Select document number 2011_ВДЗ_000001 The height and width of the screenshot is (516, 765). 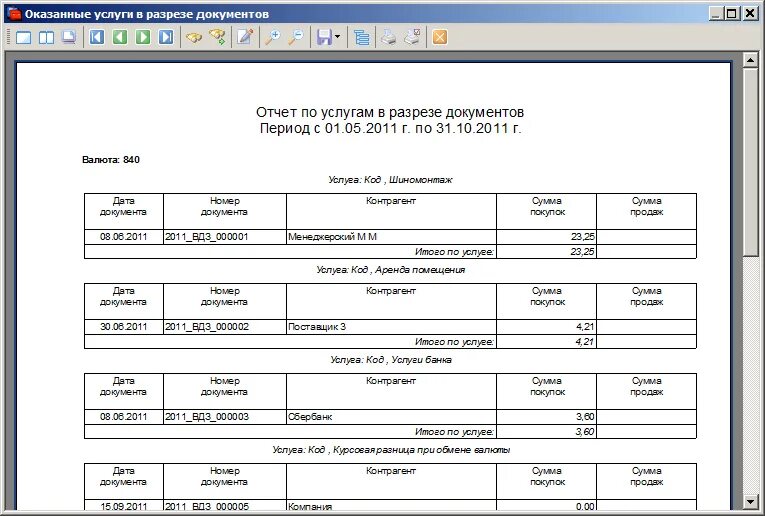pyautogui.click(x=206, y=237)
